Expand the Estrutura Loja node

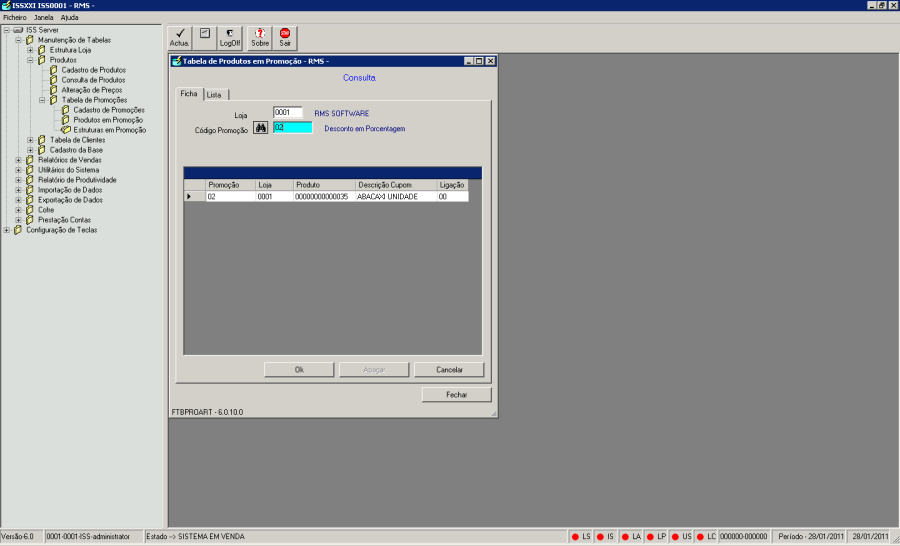point(30,50)
